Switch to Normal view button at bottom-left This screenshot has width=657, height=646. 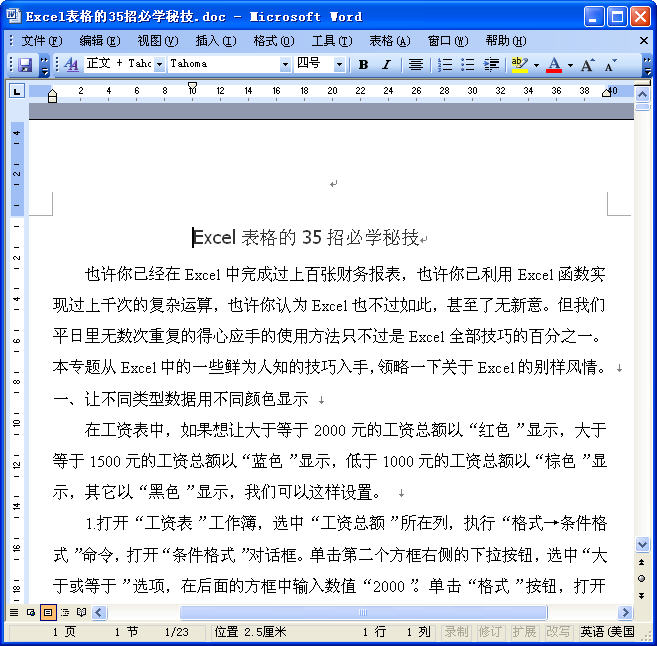[x=14, y=612]
